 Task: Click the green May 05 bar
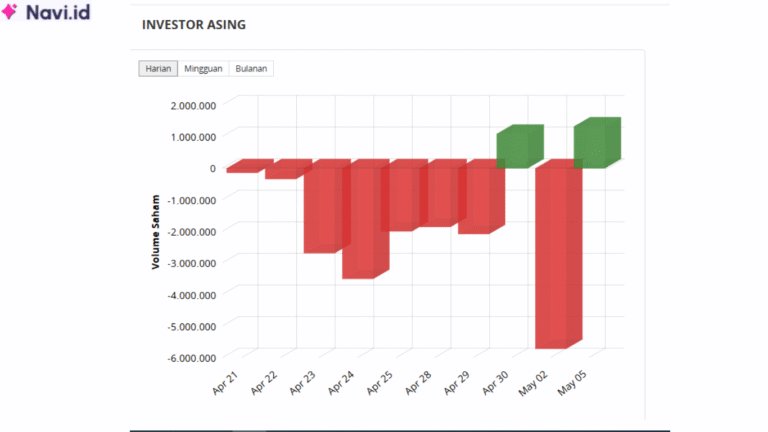[x=595, y=144]
